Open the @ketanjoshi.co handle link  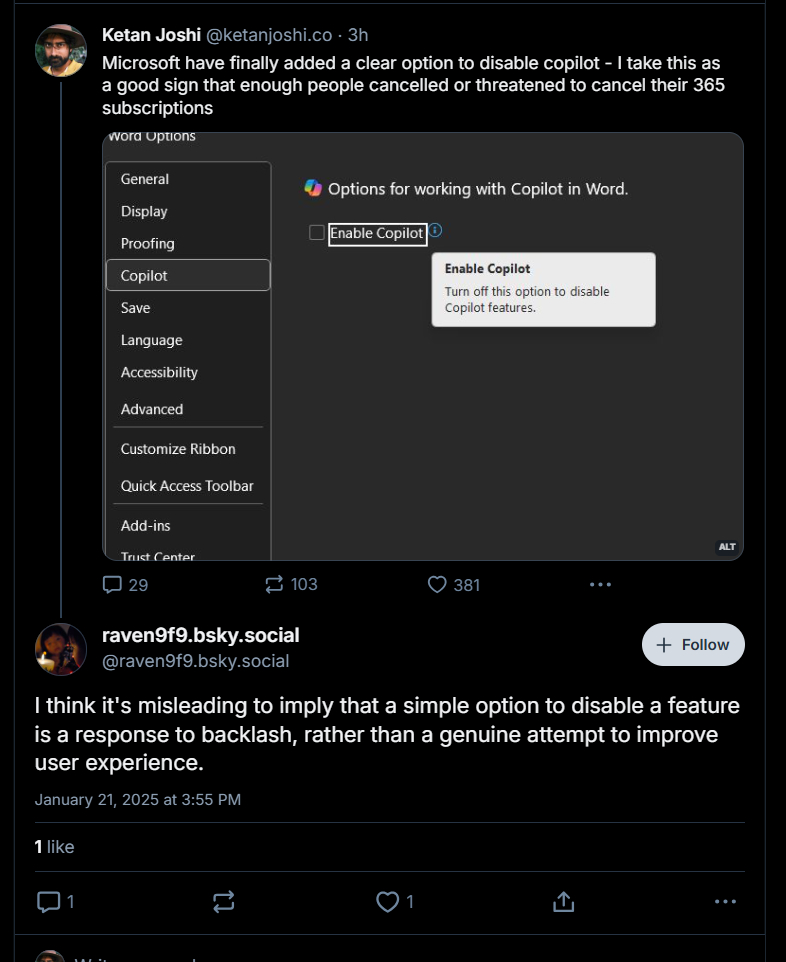[x=269, y=35]
